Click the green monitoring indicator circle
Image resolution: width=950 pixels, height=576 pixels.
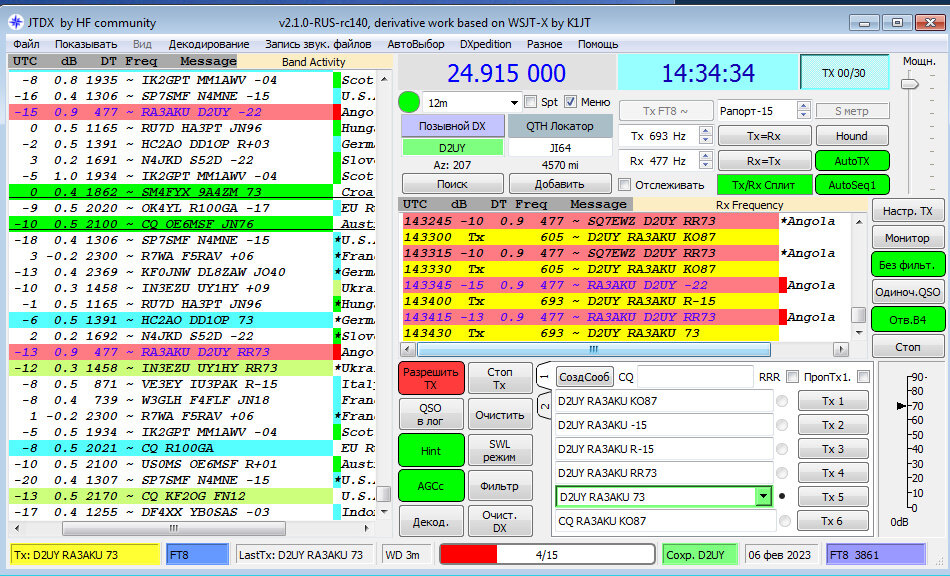click(409, 102)
